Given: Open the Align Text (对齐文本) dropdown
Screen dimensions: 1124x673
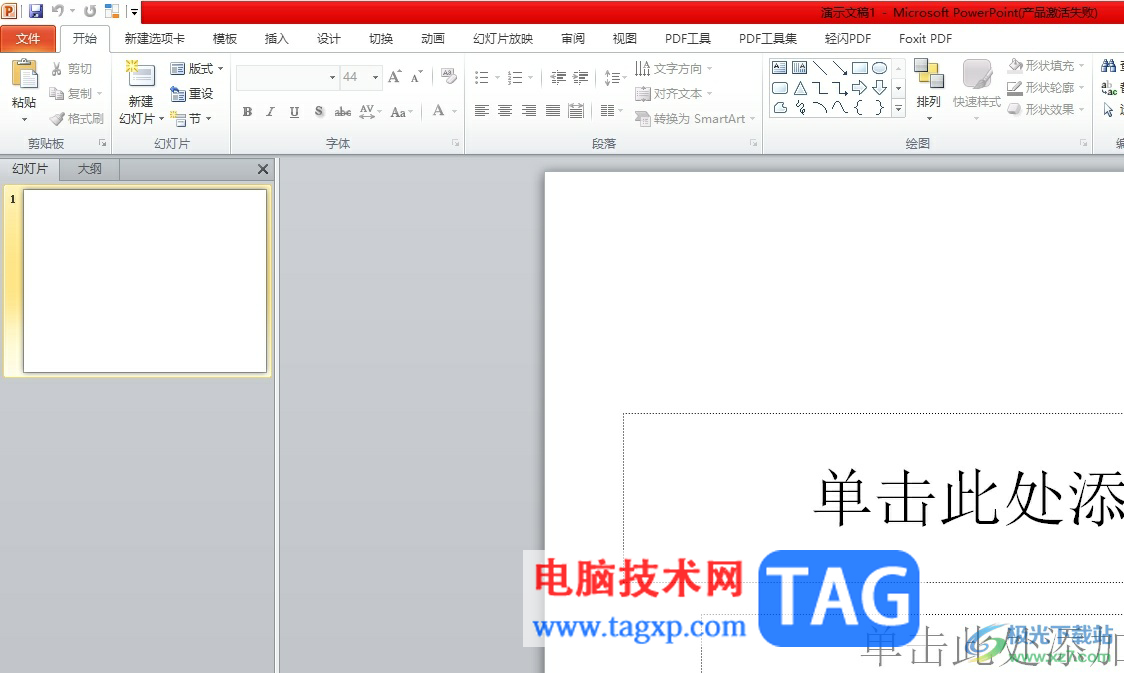Looking at the screenshot, I should [x=674, y=94].
